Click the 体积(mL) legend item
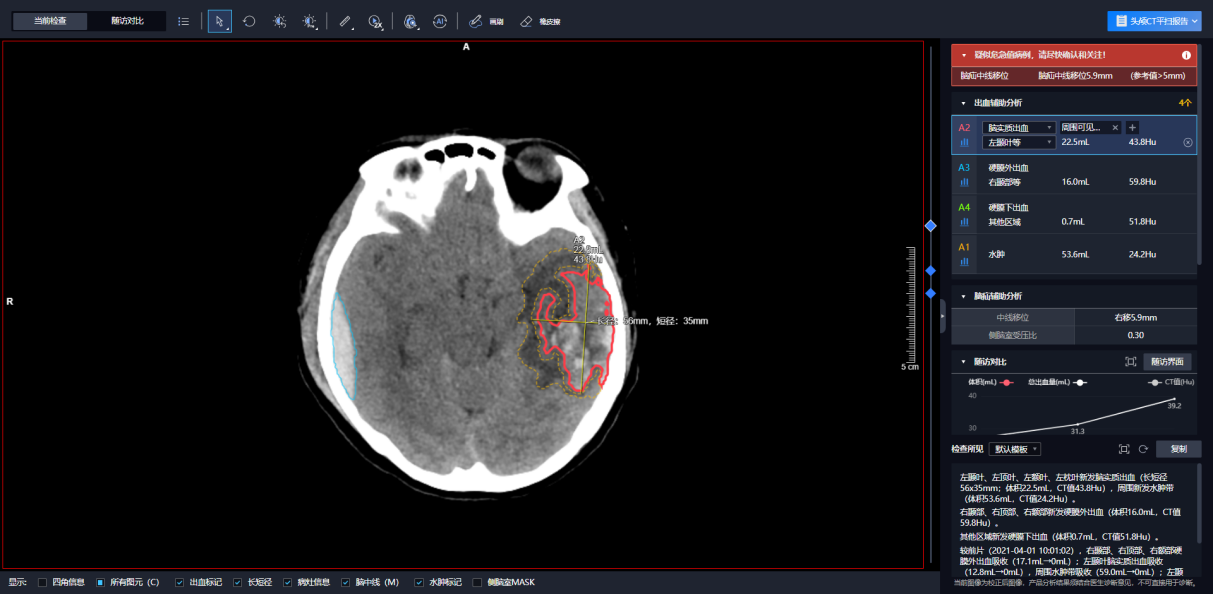 pos(989,382)
